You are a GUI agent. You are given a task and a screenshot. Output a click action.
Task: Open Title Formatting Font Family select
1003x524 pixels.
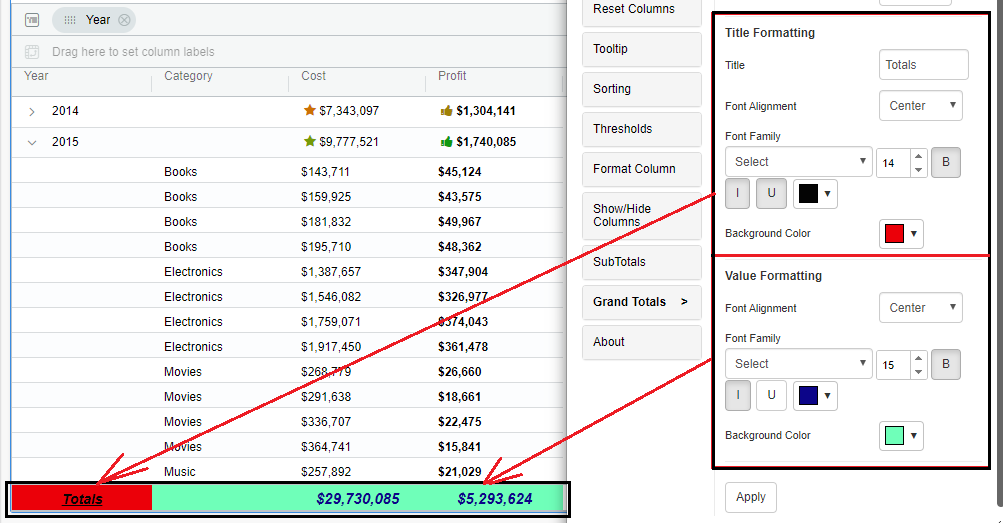tap(798, 162)
